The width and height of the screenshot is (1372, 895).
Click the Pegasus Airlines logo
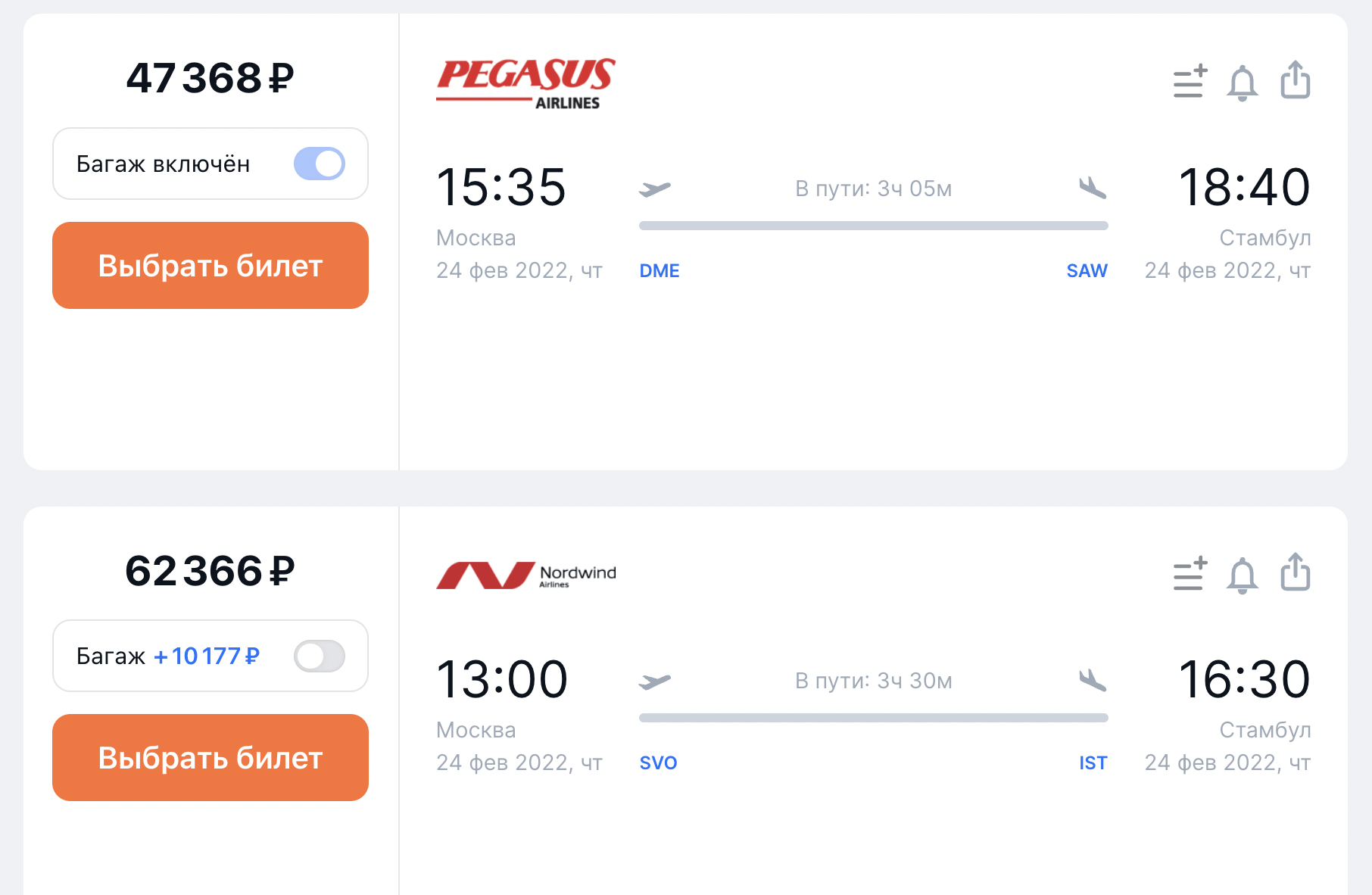pos(526,83)
